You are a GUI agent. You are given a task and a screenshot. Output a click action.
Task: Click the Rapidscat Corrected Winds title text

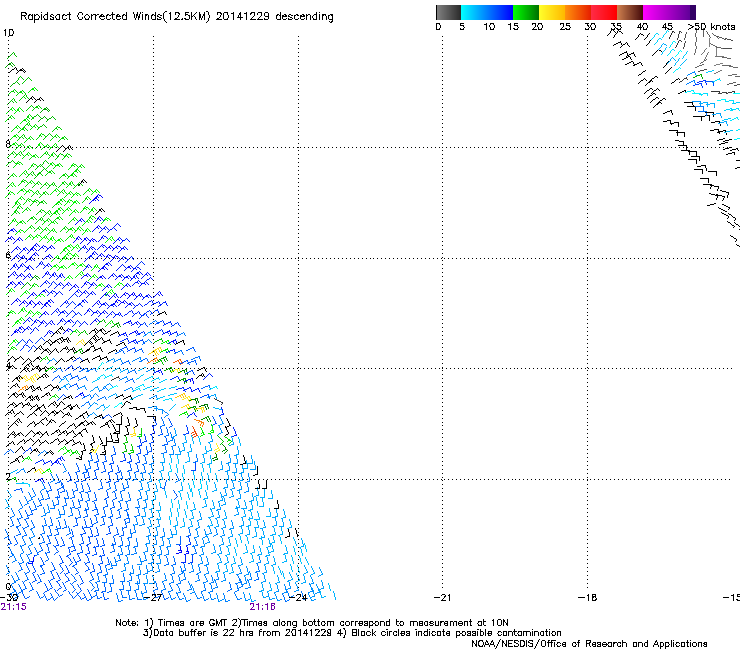click(177, 17)
